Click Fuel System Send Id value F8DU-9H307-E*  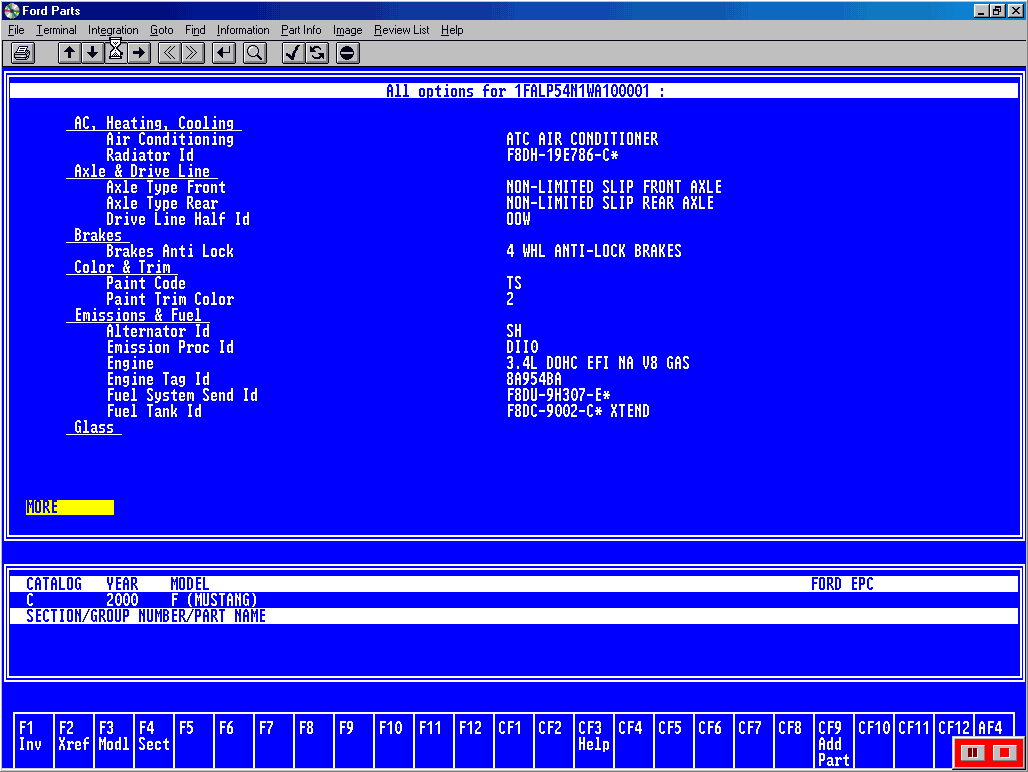coord(559,395)
